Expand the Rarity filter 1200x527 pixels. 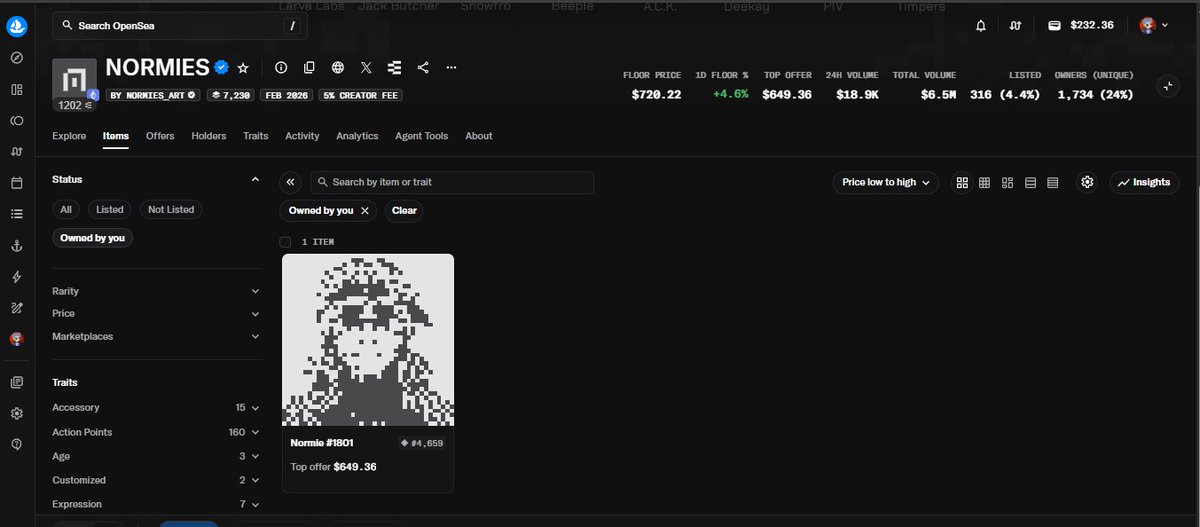click(156, 291)
